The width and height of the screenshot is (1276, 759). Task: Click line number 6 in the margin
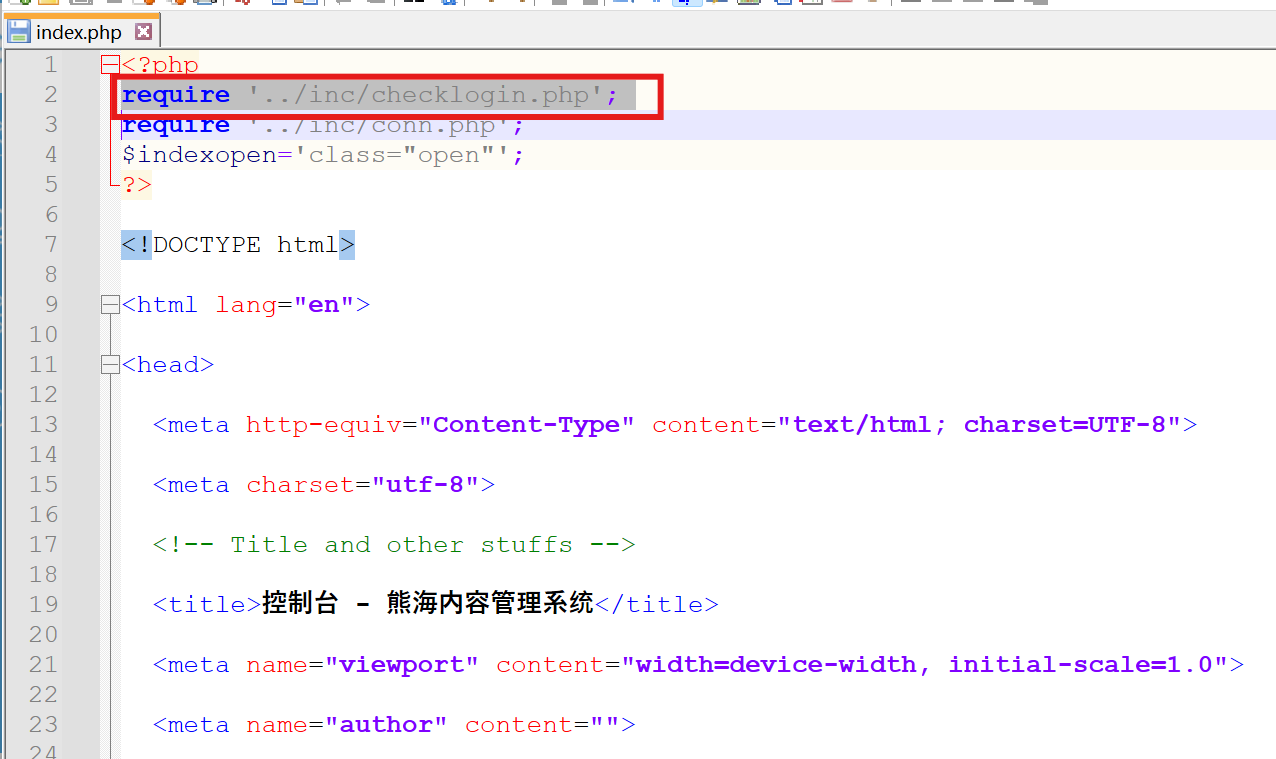point(51,215)
